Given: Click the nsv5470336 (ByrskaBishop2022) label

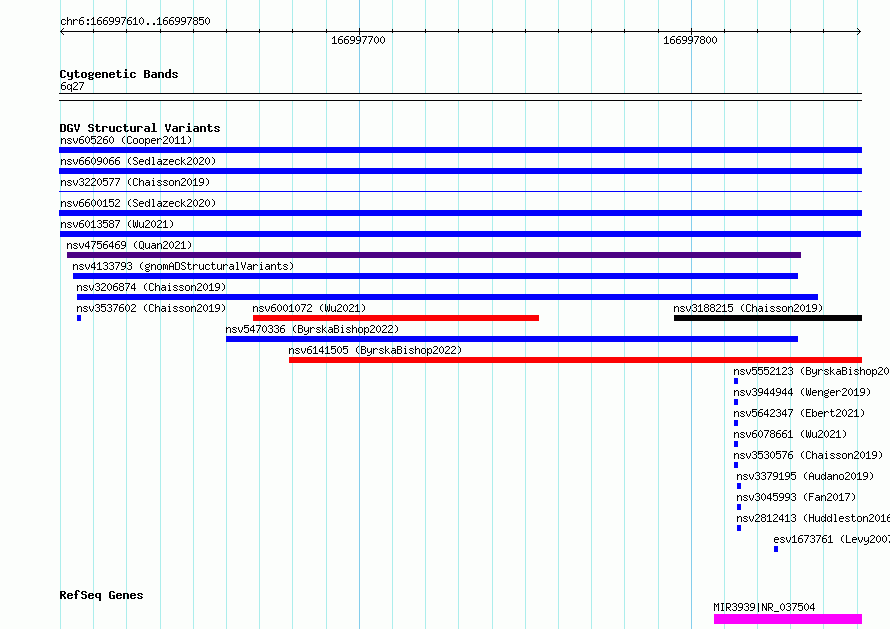Looking at the screenshot, I should [312, 329].
